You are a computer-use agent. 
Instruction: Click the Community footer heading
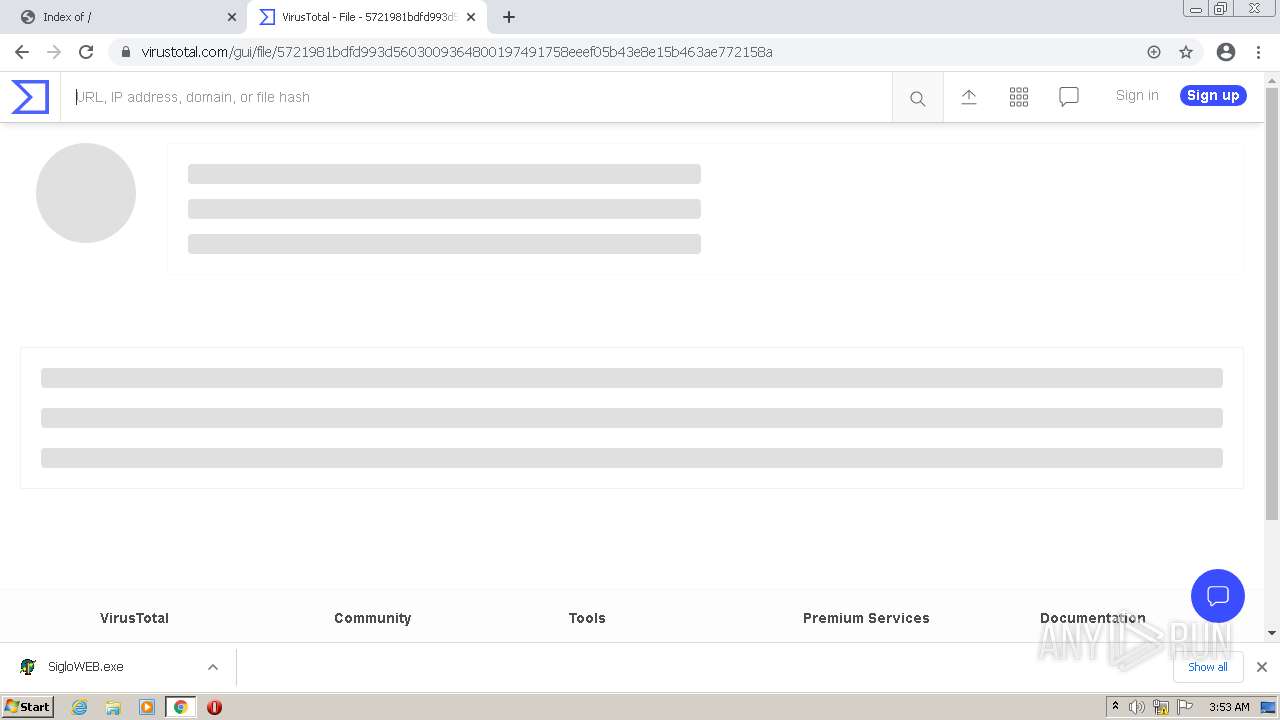coord(372,618)
